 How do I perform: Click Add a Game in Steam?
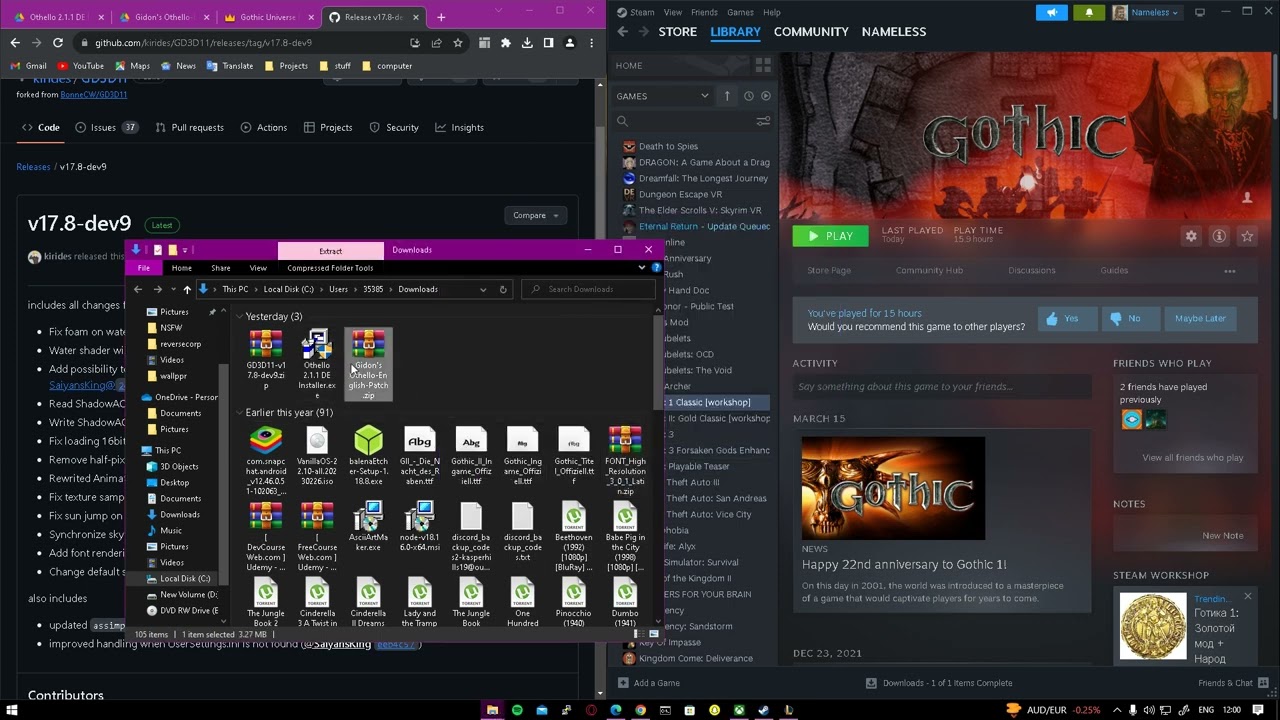tap(649, 683)
